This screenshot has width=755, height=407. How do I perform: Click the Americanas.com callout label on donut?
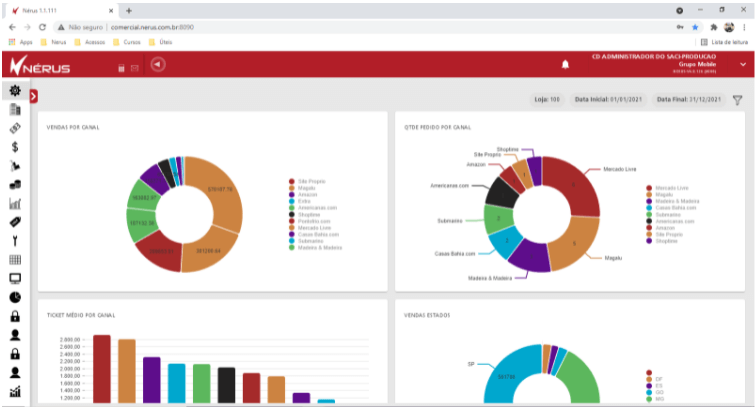449,185
